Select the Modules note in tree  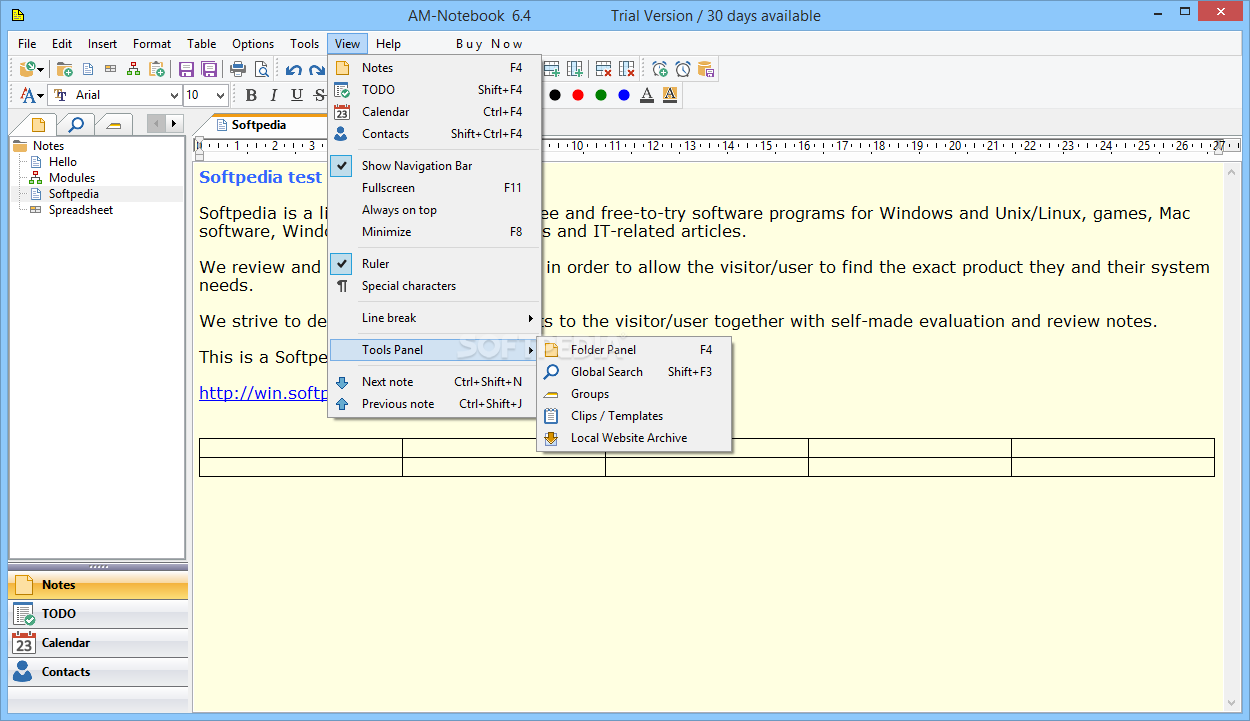[71, 178]
